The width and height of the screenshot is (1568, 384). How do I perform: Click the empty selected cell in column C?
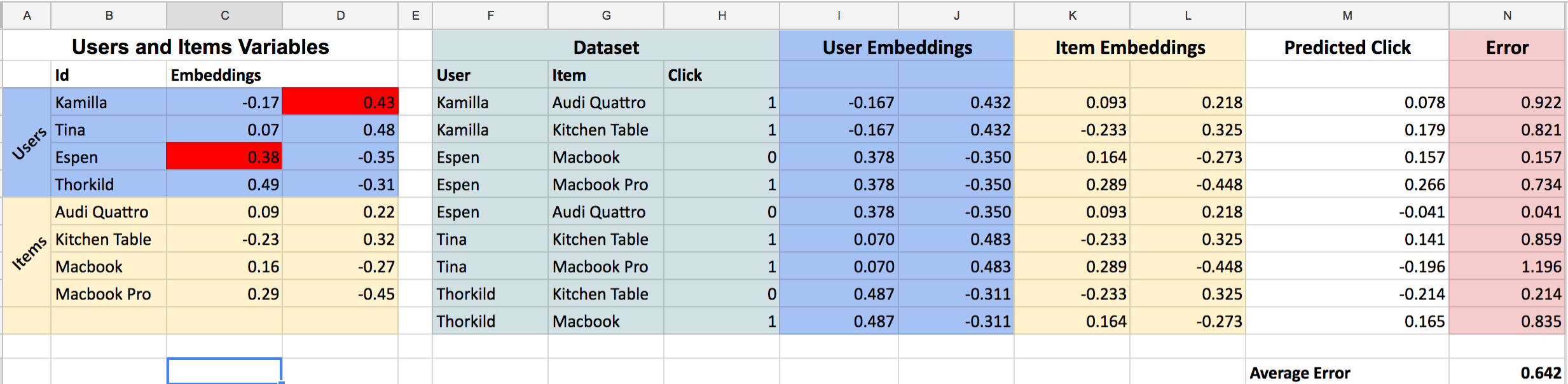coord(224,371)
